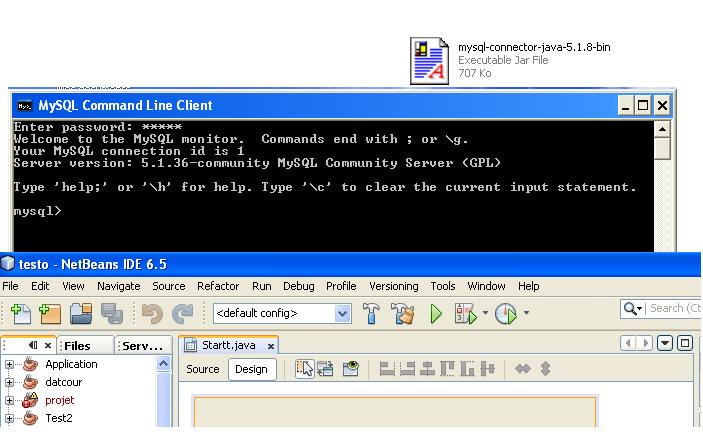The width and height of the screenshot is (703, 432).
Task: Center components vertically
Action: [487, 369]
